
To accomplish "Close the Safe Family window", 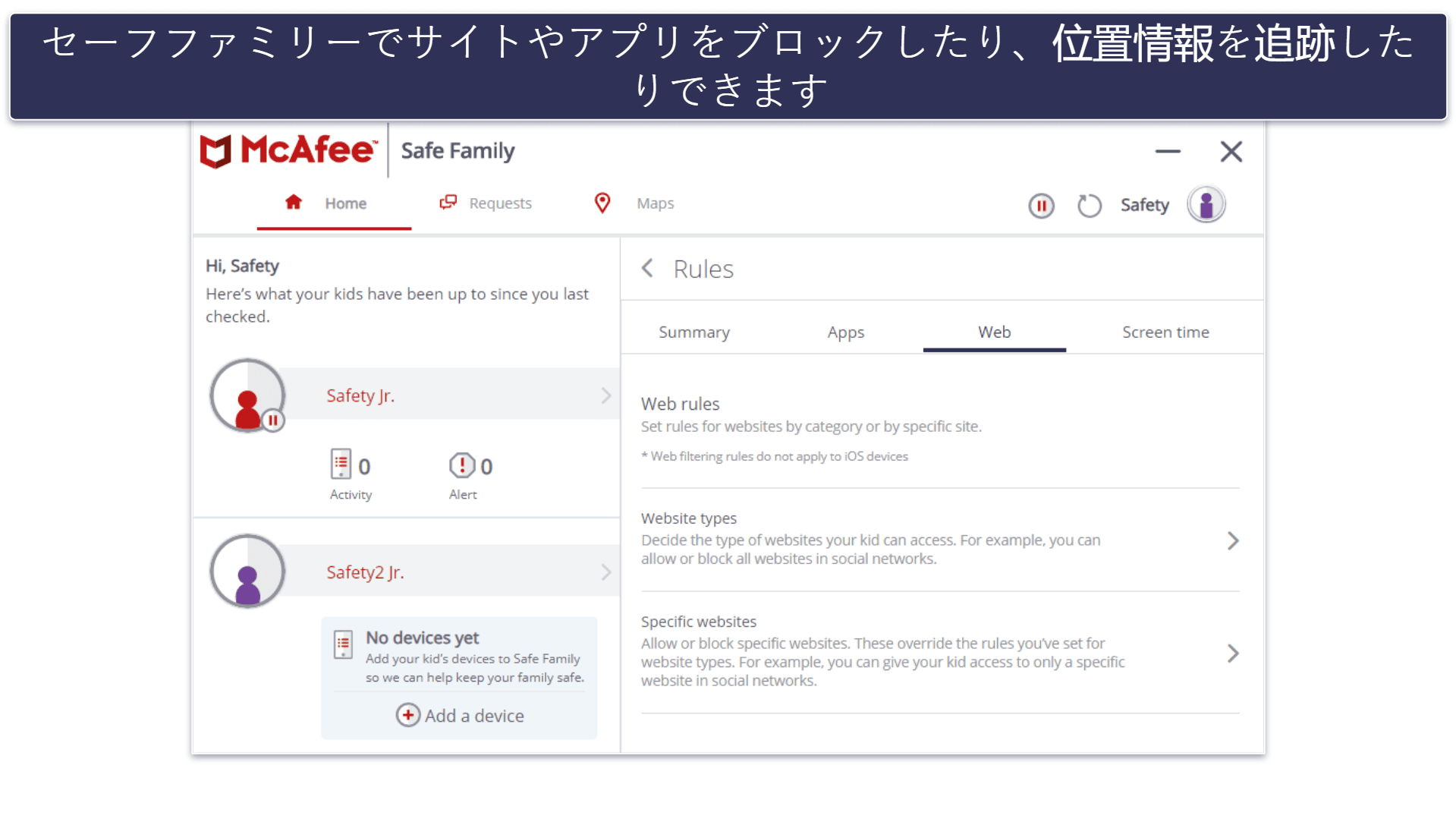I will pyautogui.click(x=1231, y=152).
